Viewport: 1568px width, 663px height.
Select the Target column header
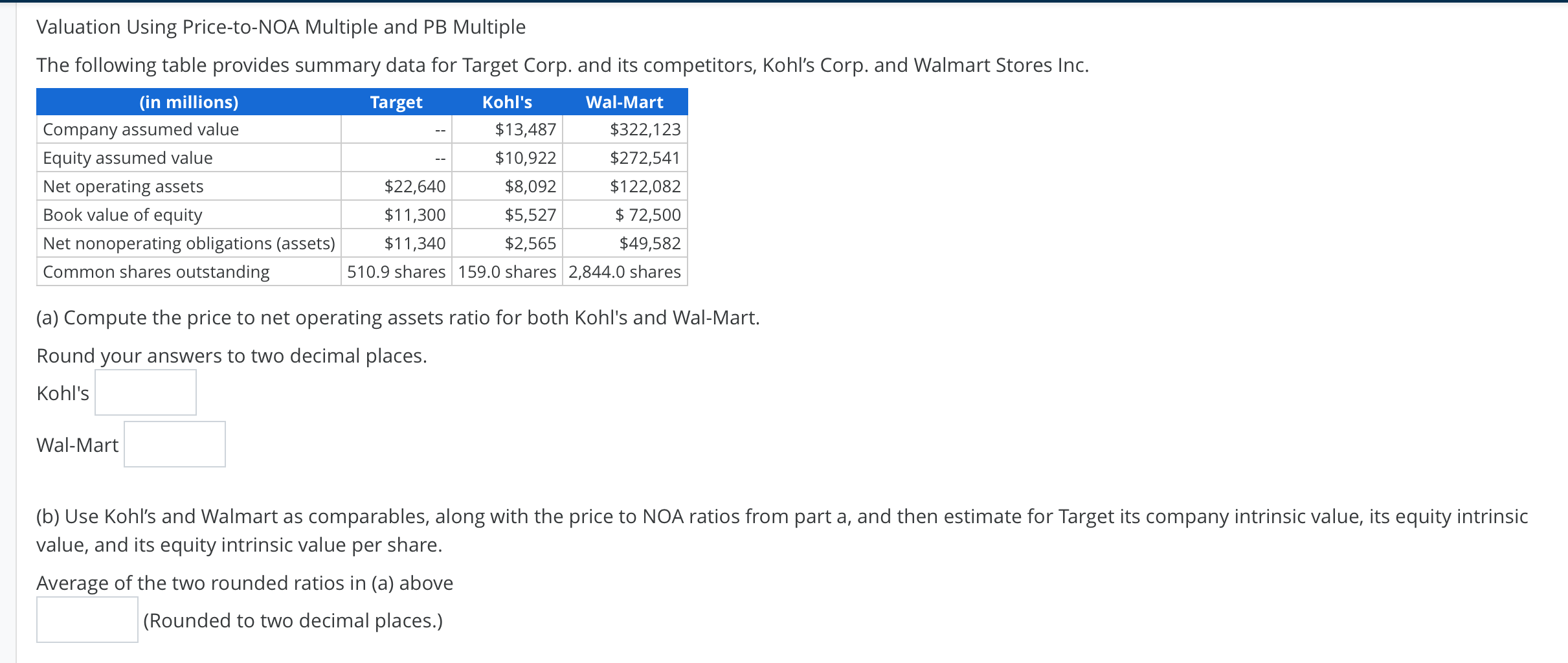pyautogui.click(x=396, y=102)
